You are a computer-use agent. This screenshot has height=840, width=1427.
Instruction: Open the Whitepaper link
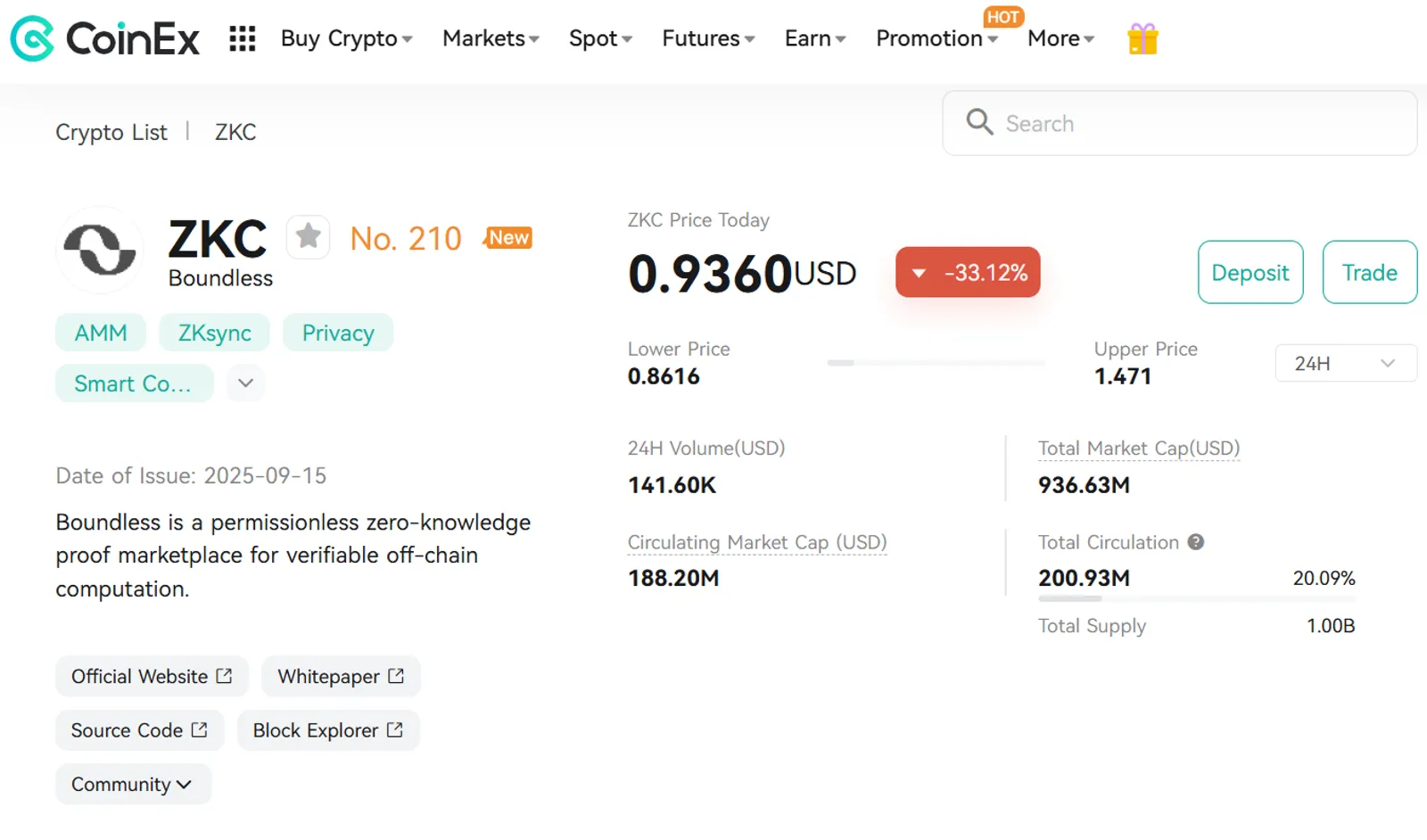click(x=341, y=676)
